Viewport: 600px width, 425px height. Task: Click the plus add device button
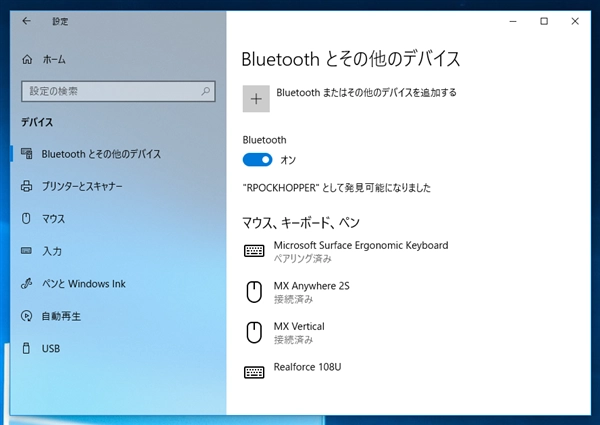coord(256,99)
